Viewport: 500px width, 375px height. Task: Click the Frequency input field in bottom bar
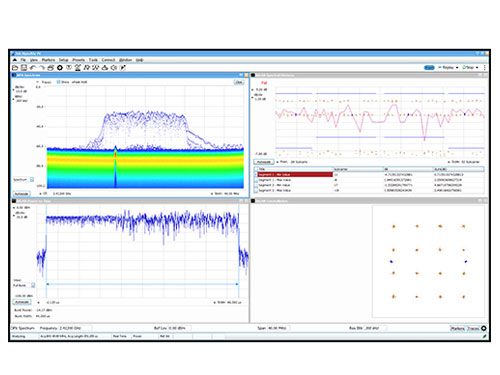[75, 328]
